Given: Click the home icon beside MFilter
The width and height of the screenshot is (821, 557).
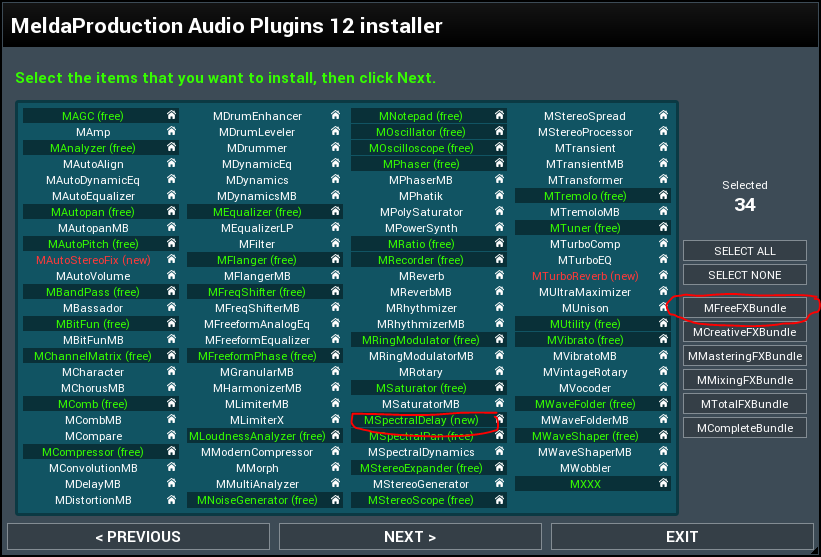Looking at the screenshot, I should coord(335,243).
